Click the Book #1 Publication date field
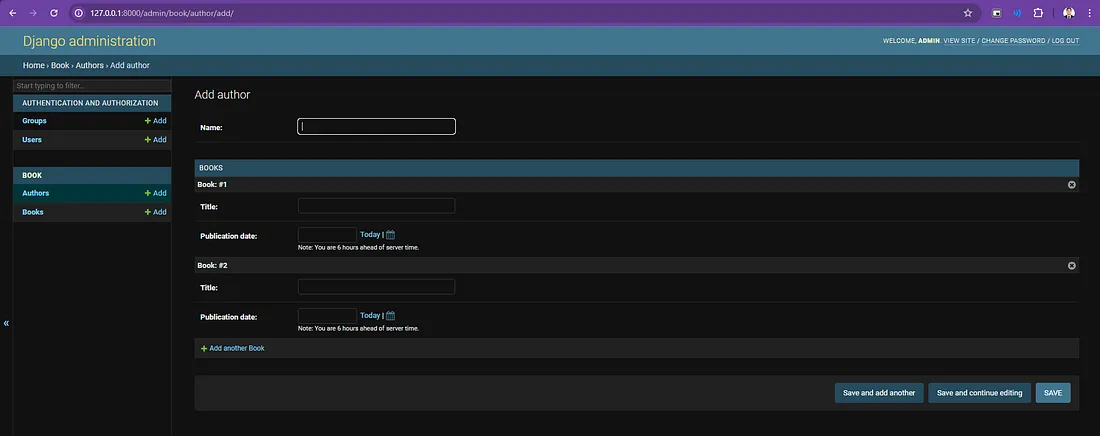This screenshot has height=436, width=1100. coord(328,234)
